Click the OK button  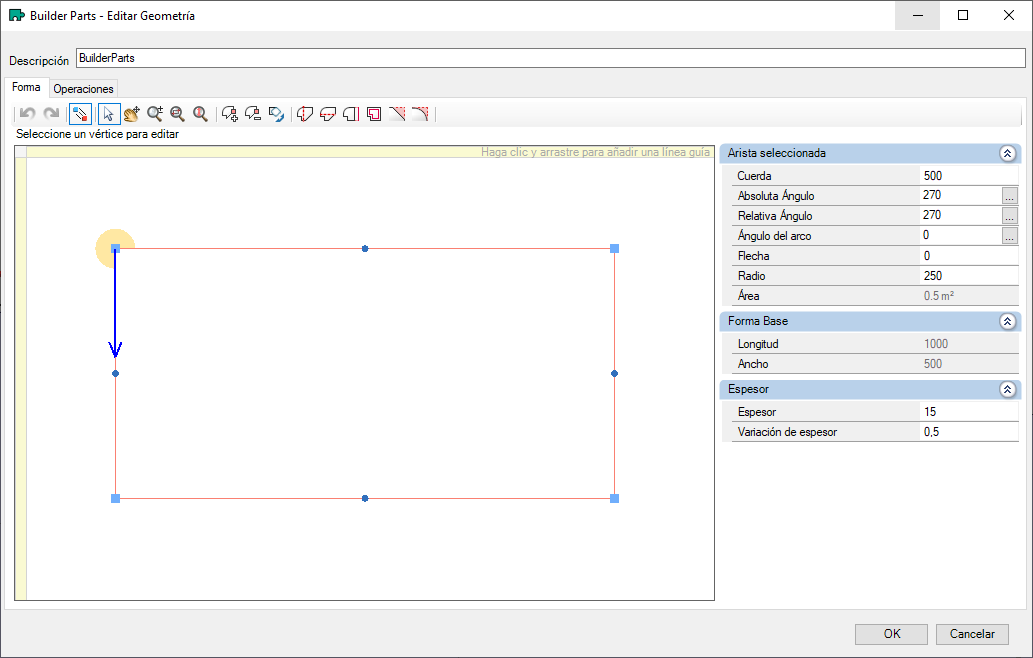[891, 634]
